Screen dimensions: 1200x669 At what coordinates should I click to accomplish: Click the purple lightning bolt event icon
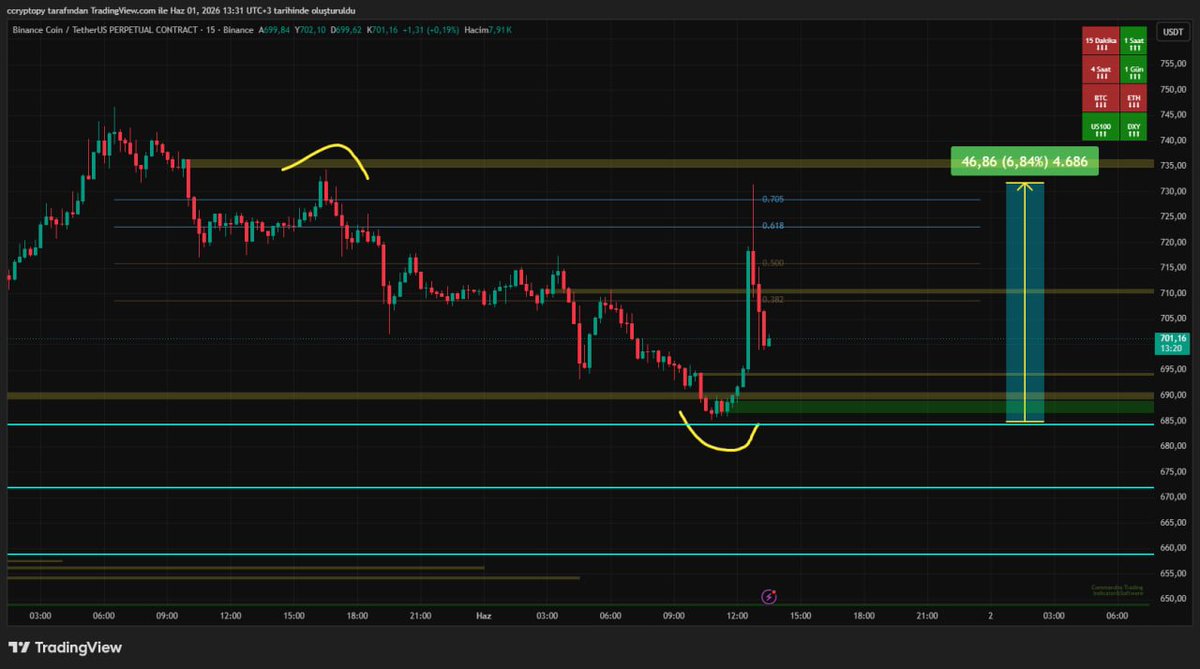[769, 596]
